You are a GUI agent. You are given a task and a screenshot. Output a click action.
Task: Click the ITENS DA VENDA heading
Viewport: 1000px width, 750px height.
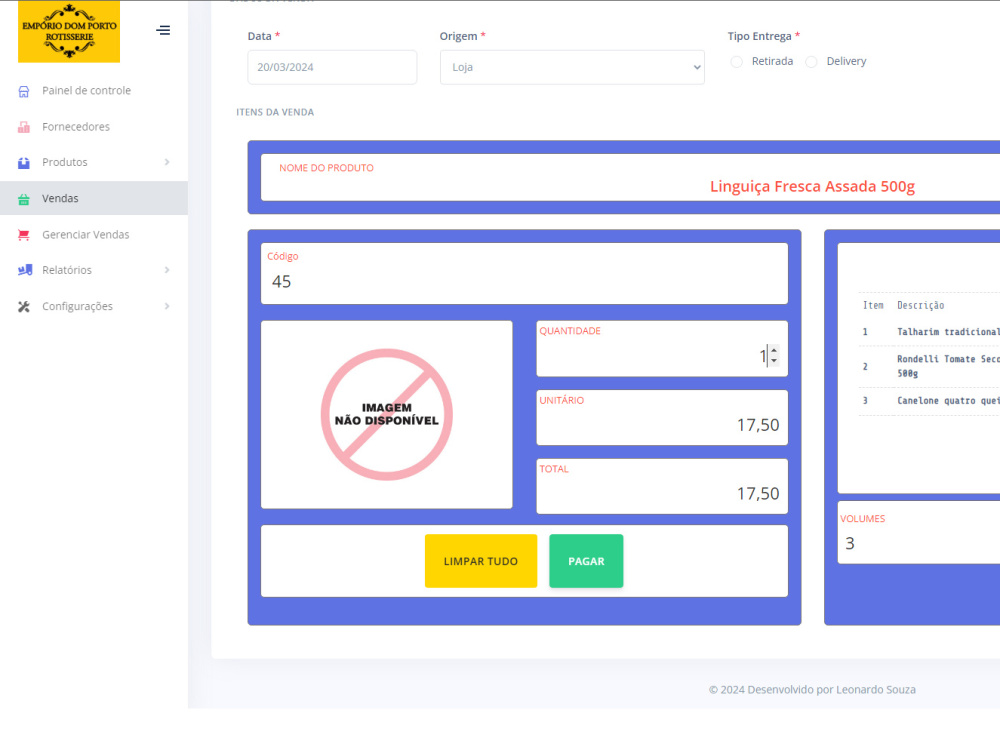(x=275, y=112)
